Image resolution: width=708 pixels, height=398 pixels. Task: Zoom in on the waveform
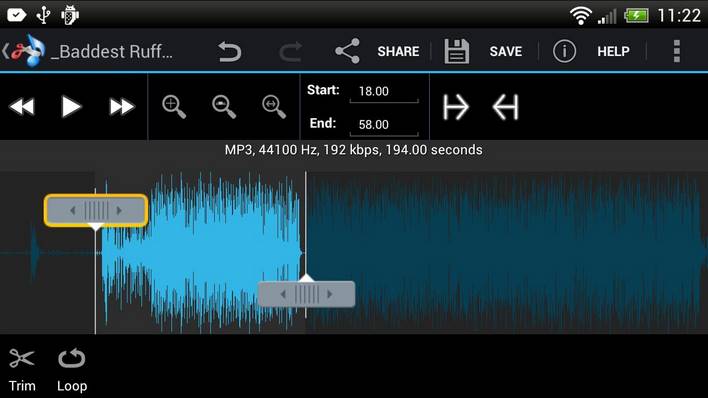[x=174, y=107]
